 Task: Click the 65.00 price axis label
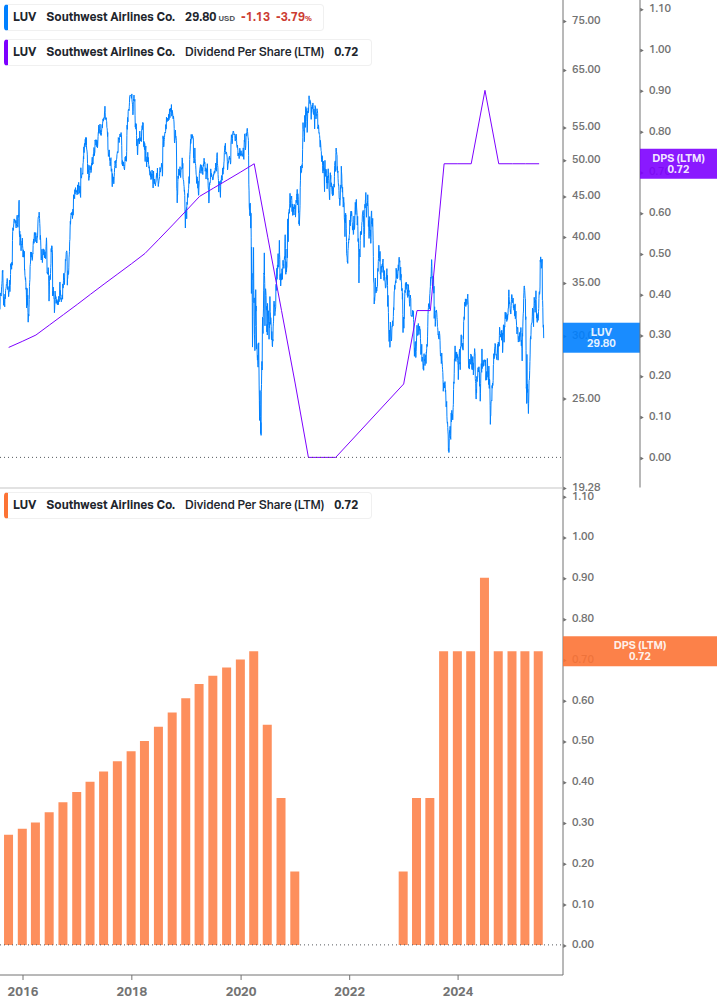pyautogui.click(x=586, y=69)
